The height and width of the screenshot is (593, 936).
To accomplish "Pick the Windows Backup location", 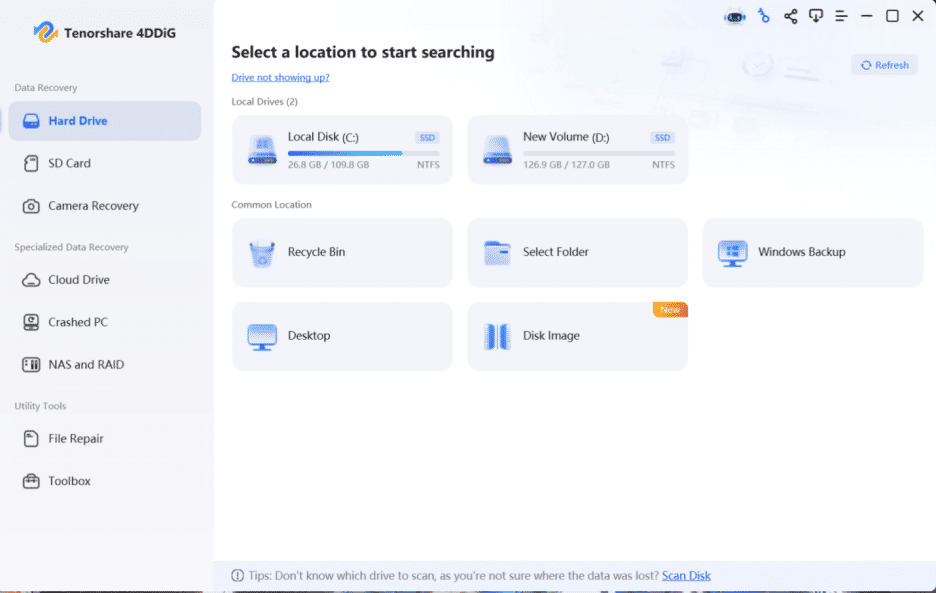I will [812, 253].
